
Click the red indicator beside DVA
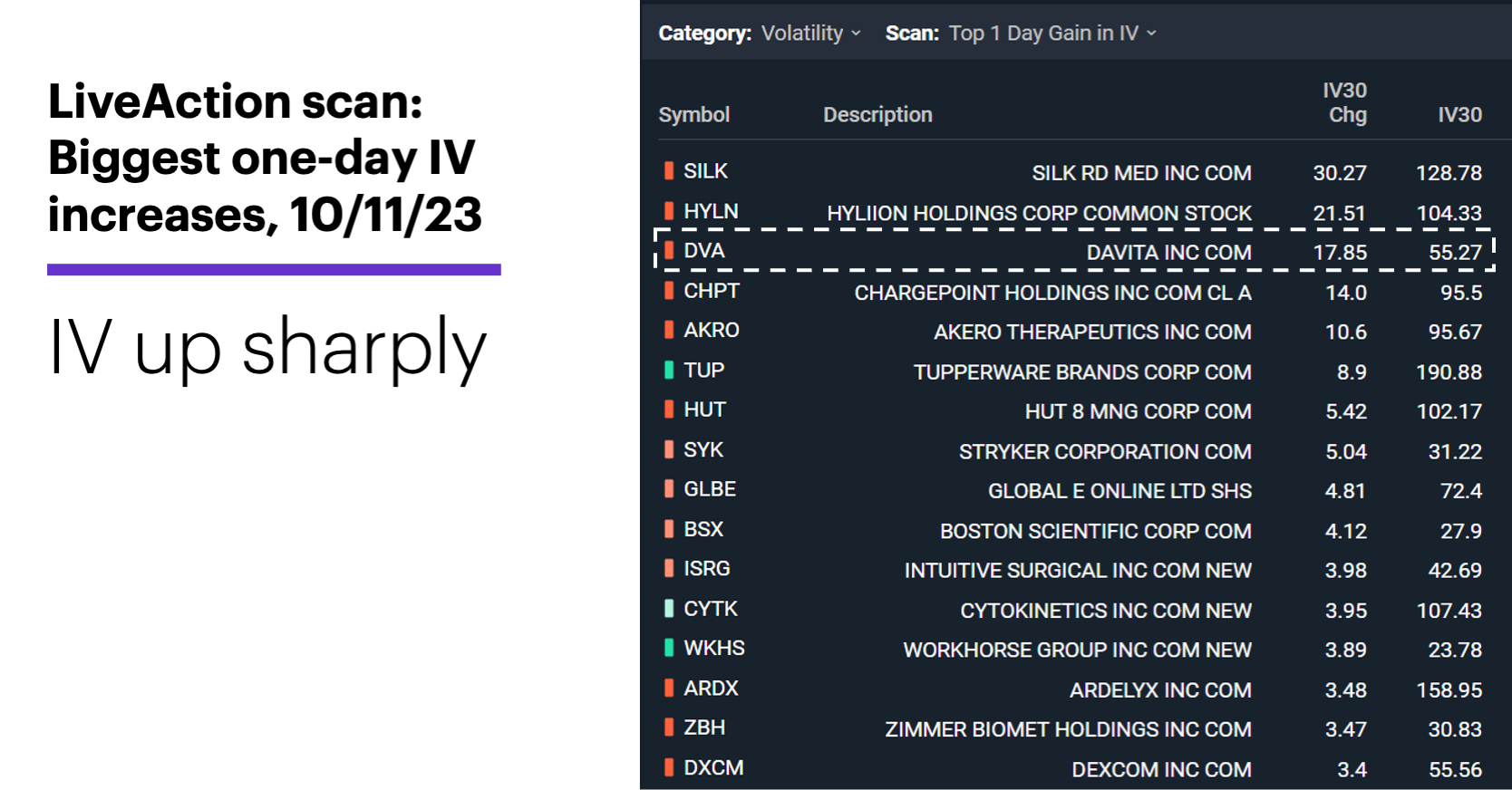(669, 250)
